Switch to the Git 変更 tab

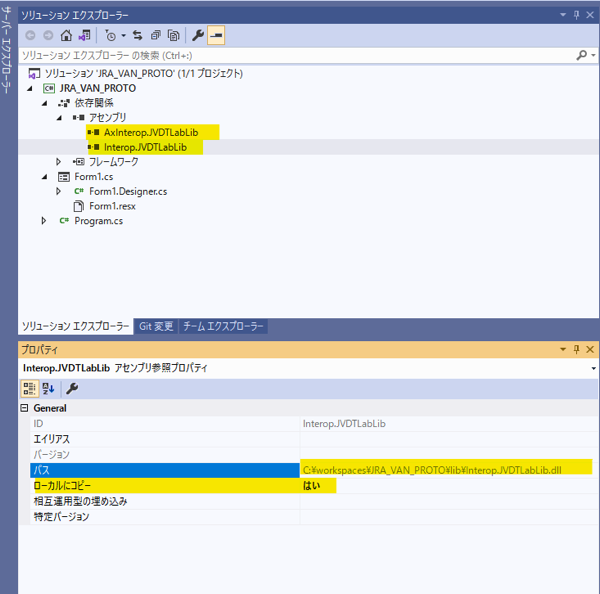coord(155,326)
